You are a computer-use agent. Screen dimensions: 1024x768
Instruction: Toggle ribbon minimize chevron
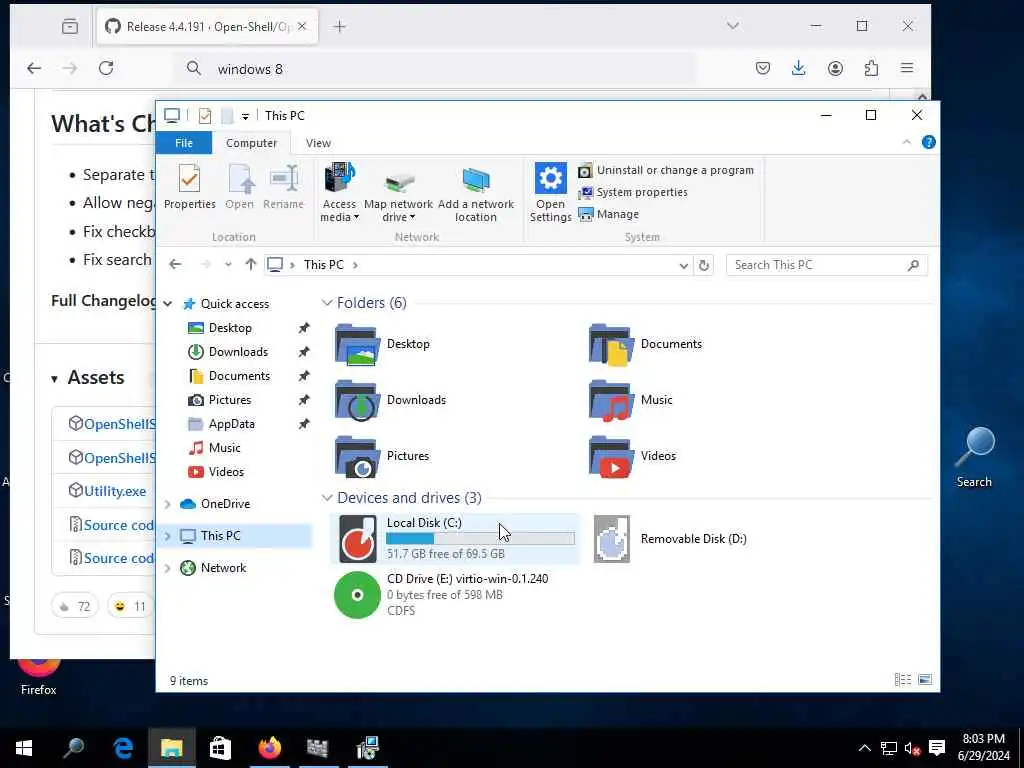pos(906,142)
